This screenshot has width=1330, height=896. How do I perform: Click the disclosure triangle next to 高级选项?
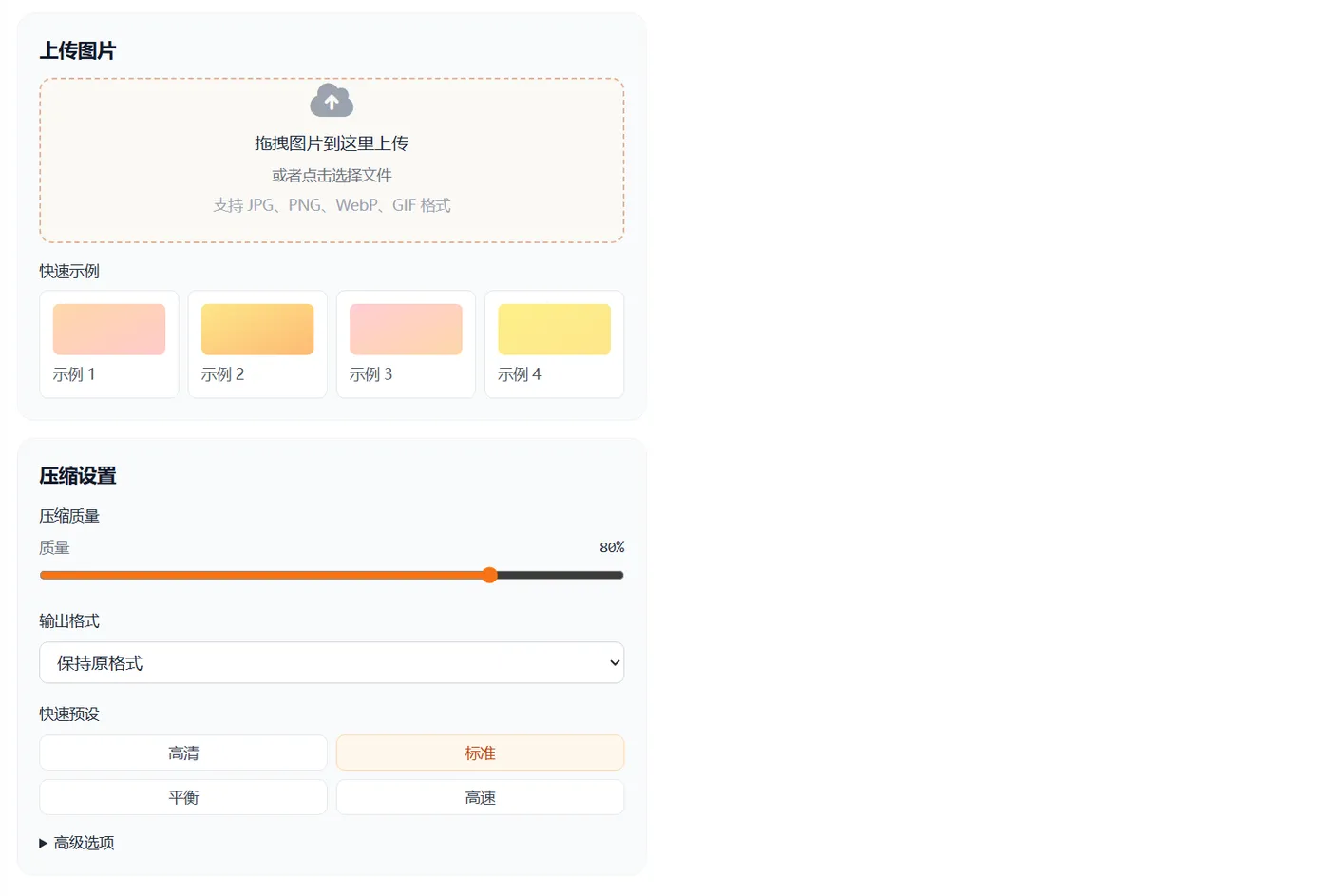42,842
